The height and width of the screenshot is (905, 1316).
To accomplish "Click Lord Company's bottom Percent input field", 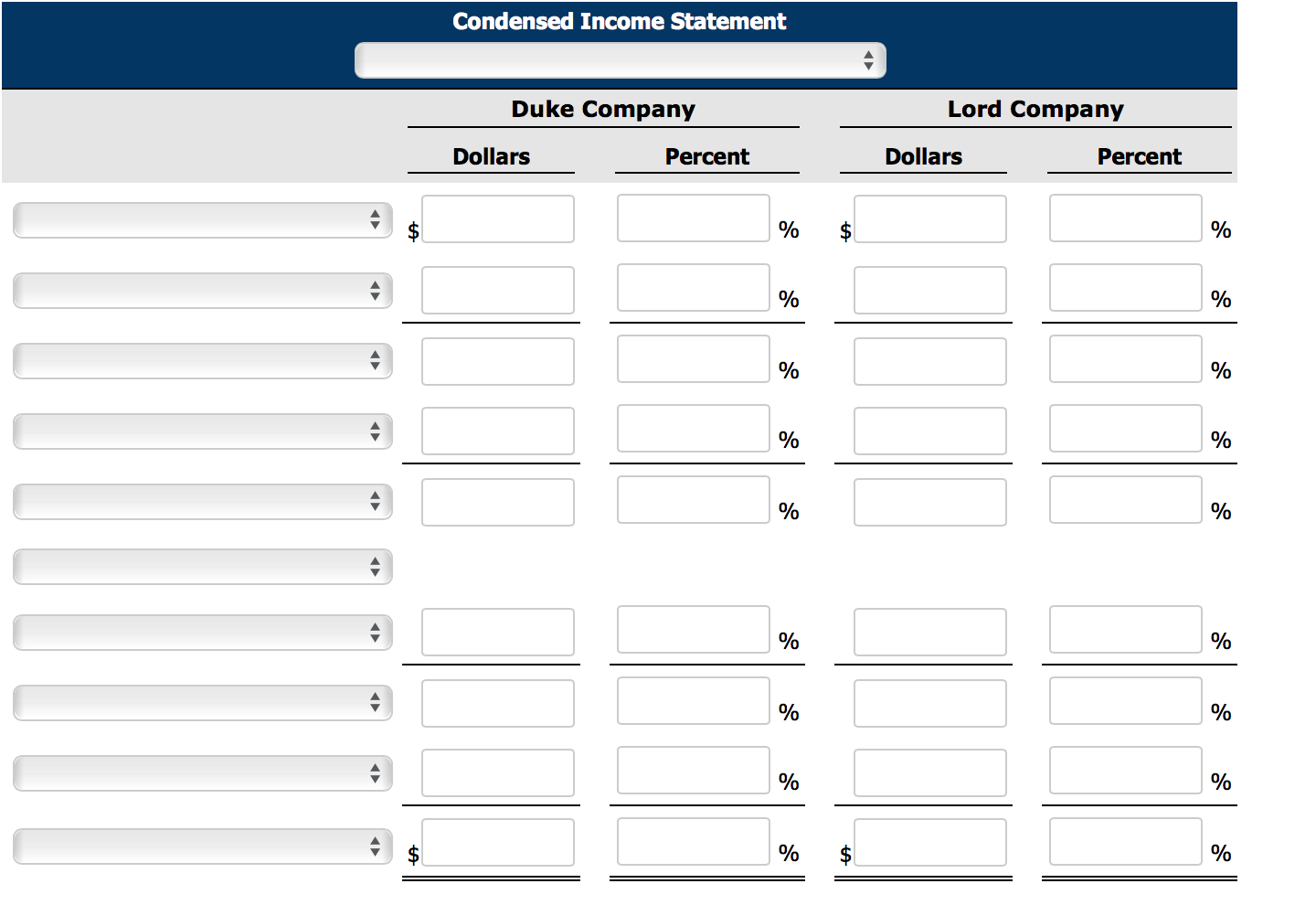I will 1125,842.
